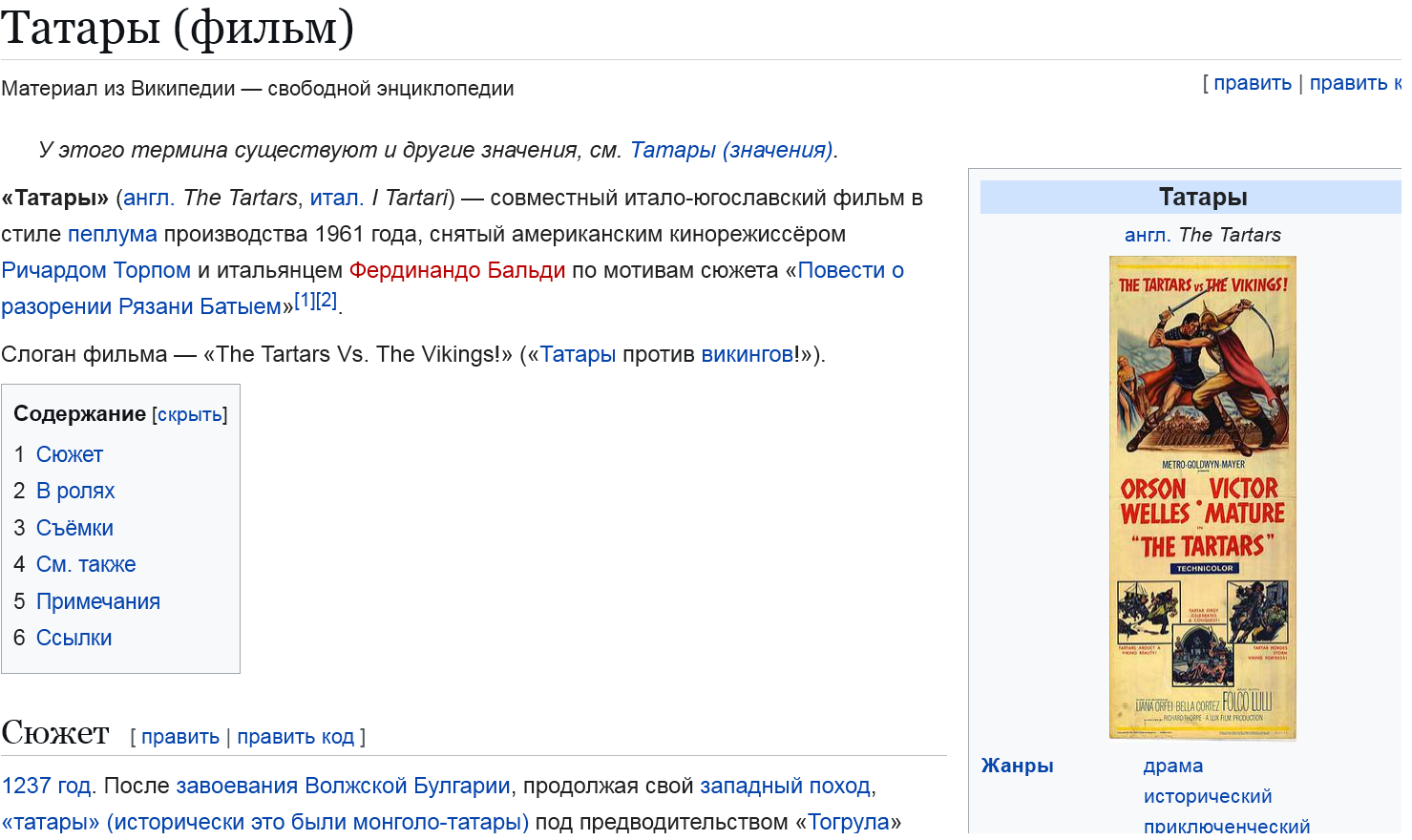This screenshot has height=840, width=1412.
Task: Go to contents section См. также
Action: tap(86, 564)
